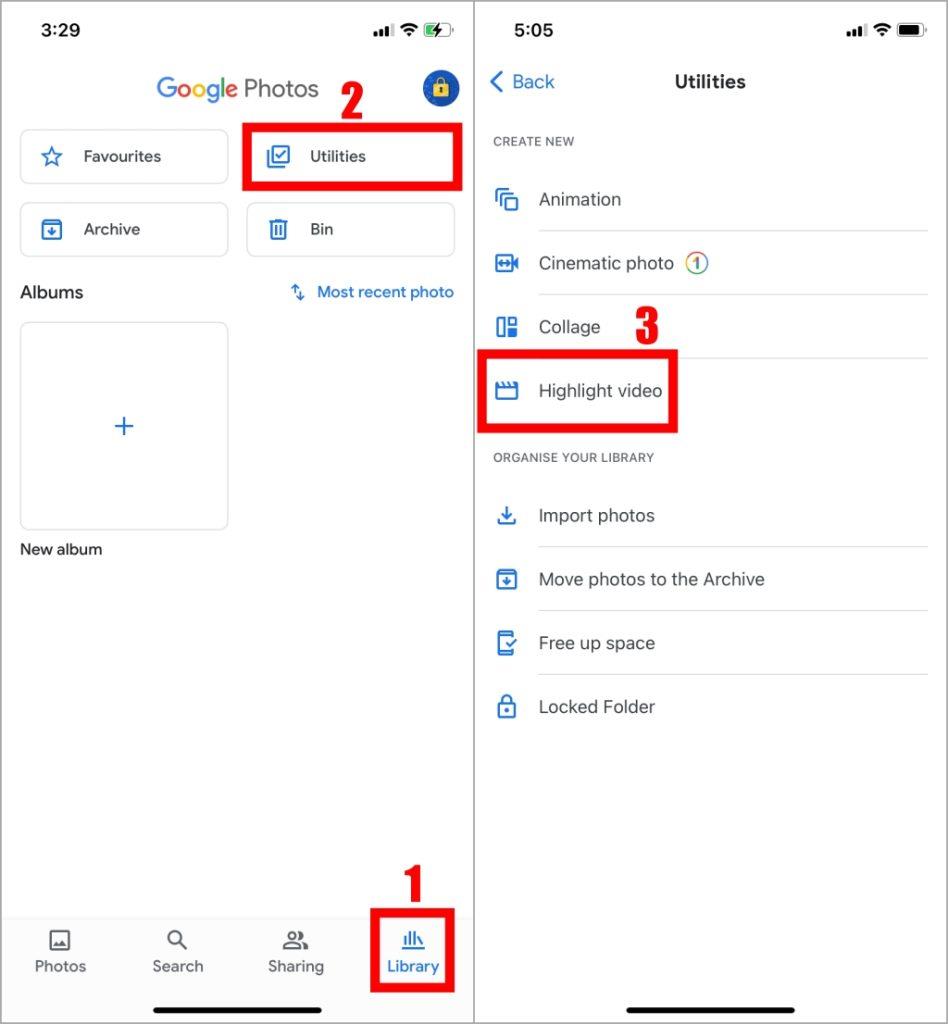Tap the Utilities page title
The height and width of the screenshot is (1024, 948).
[x=710, y=82]
